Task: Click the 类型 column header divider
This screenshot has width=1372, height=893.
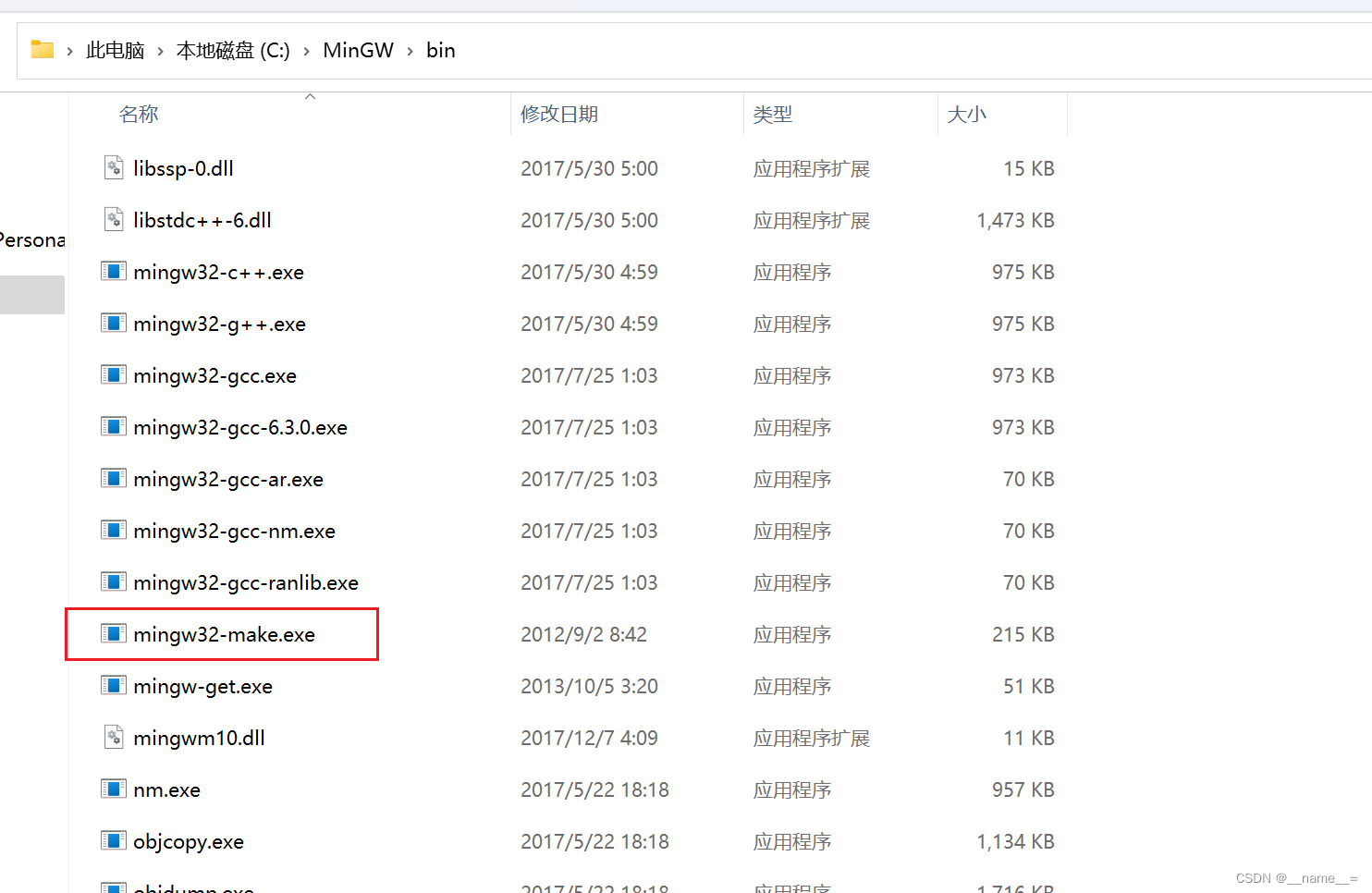Action: pyautogui.click(x=937, y=114)
